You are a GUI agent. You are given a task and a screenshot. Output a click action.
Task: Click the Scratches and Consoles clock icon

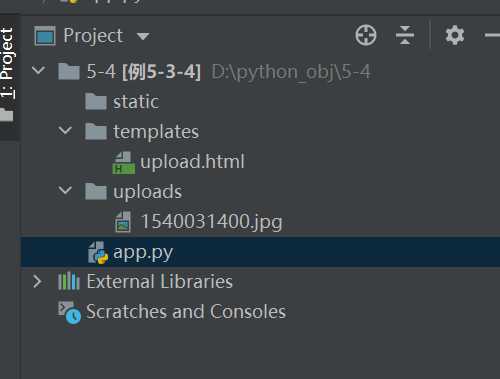pyautogui.click(x=69, y=312)
